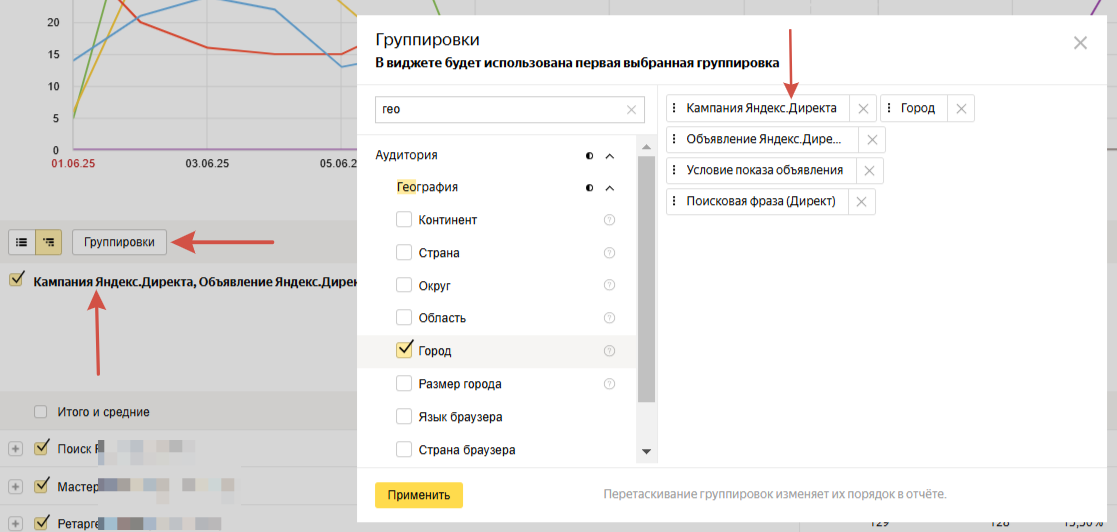Image resolution: width=1117 pixels, height=532 pixels.
Task: Click partial-selection indicator next to Аудитория
Action: coord(589,155)
